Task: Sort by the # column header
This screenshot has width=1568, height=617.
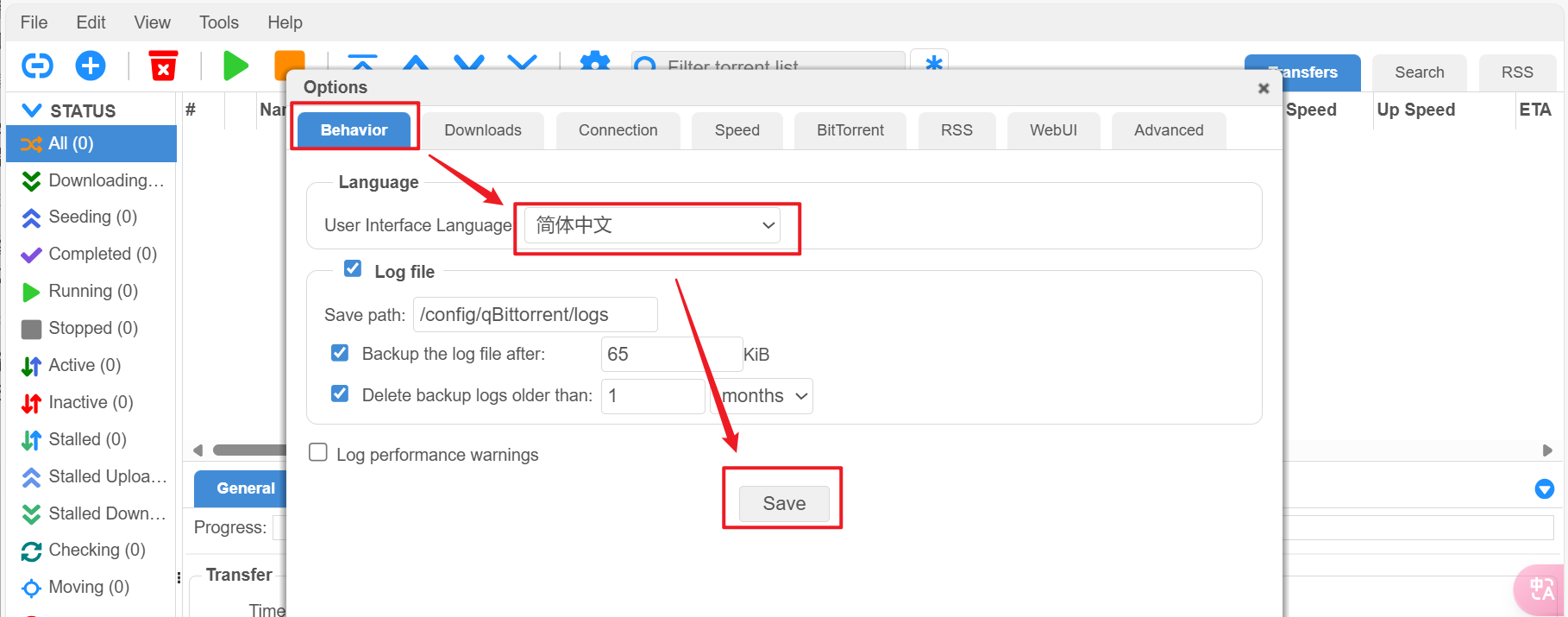Action: [191, 110]
